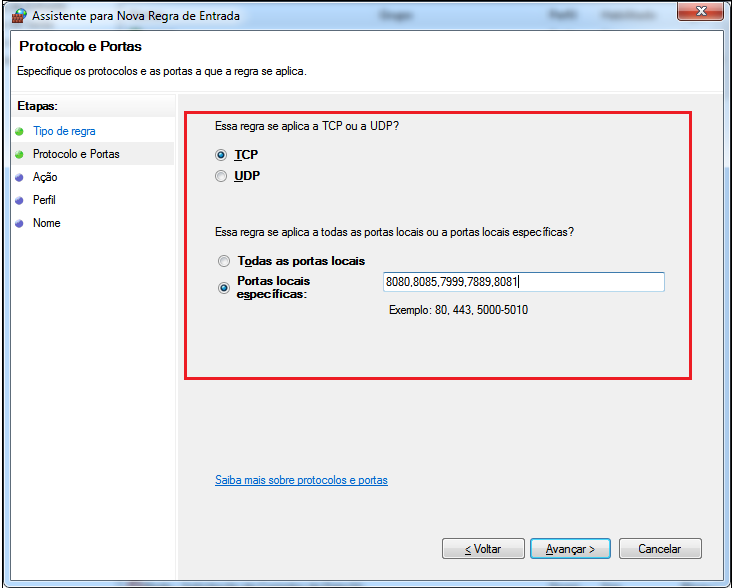The width and height of the screenshot is (733, 588).
Task: Click the local ports question text
Action: (395, 232)
